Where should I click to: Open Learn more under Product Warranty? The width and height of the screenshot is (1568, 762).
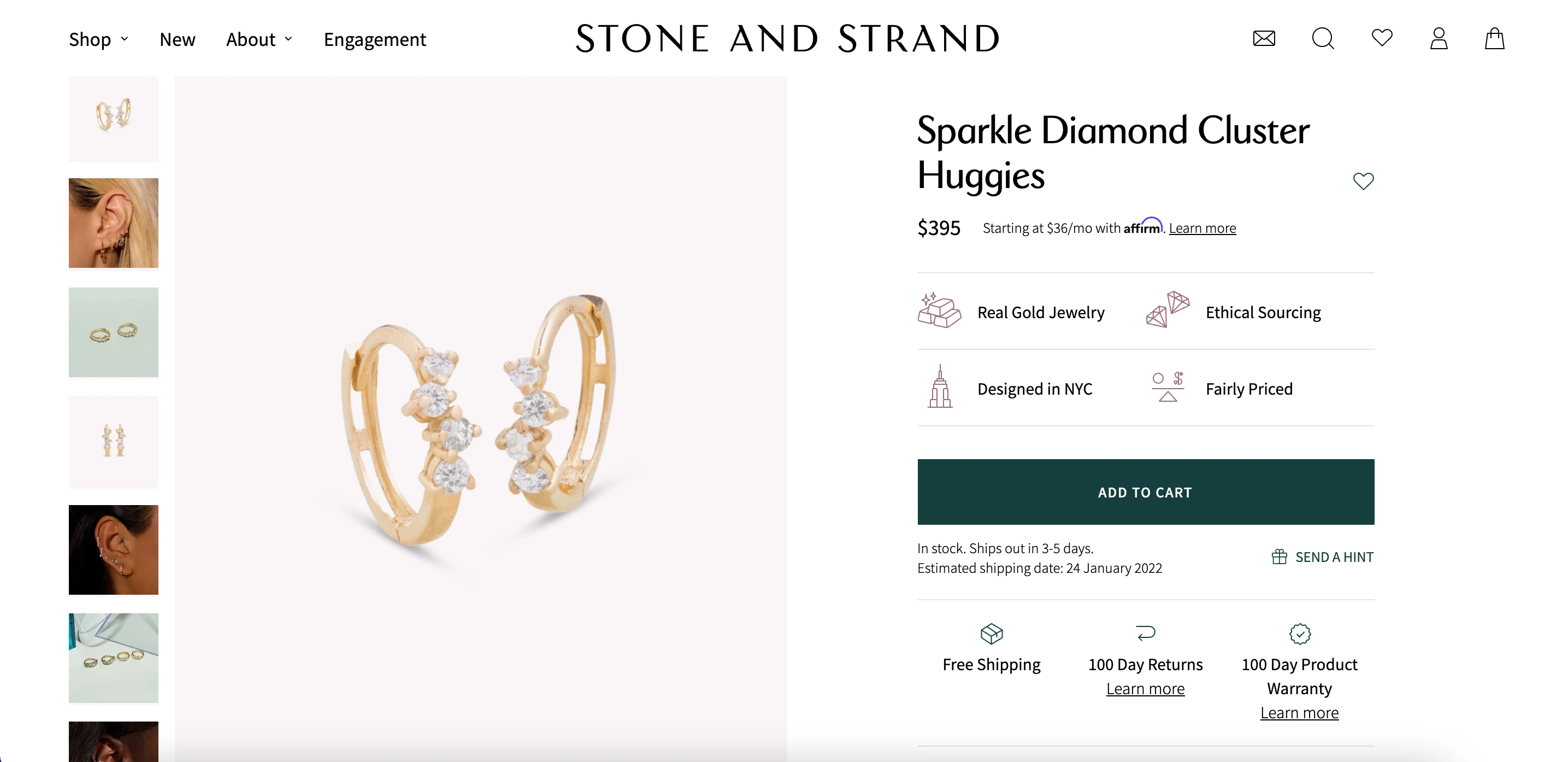(1299, 713)
